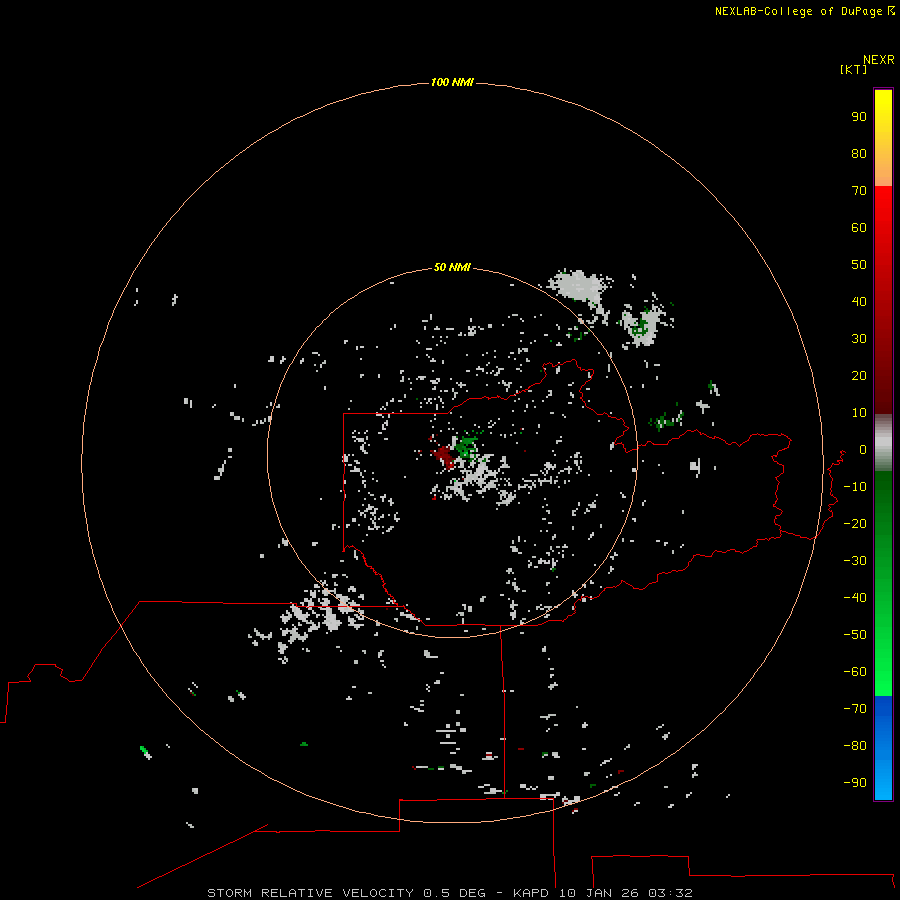Click the 40 value on the velocity scale
The height and width of the screenshot is (900, 900).
[x=859, y=301]
